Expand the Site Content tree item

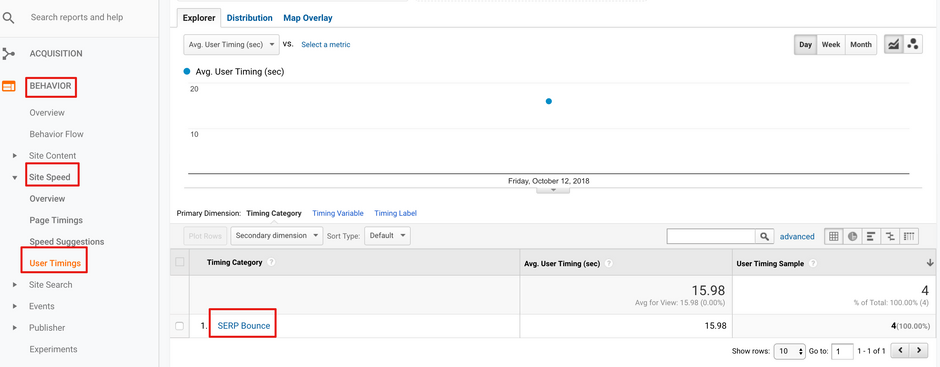pyautogui.click(x=15, y=156)
